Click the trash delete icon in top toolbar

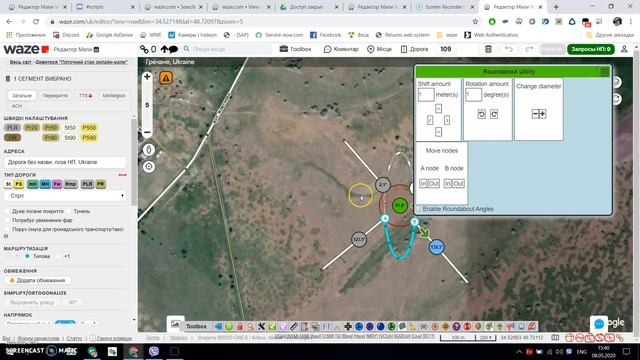tap(488, 49)
